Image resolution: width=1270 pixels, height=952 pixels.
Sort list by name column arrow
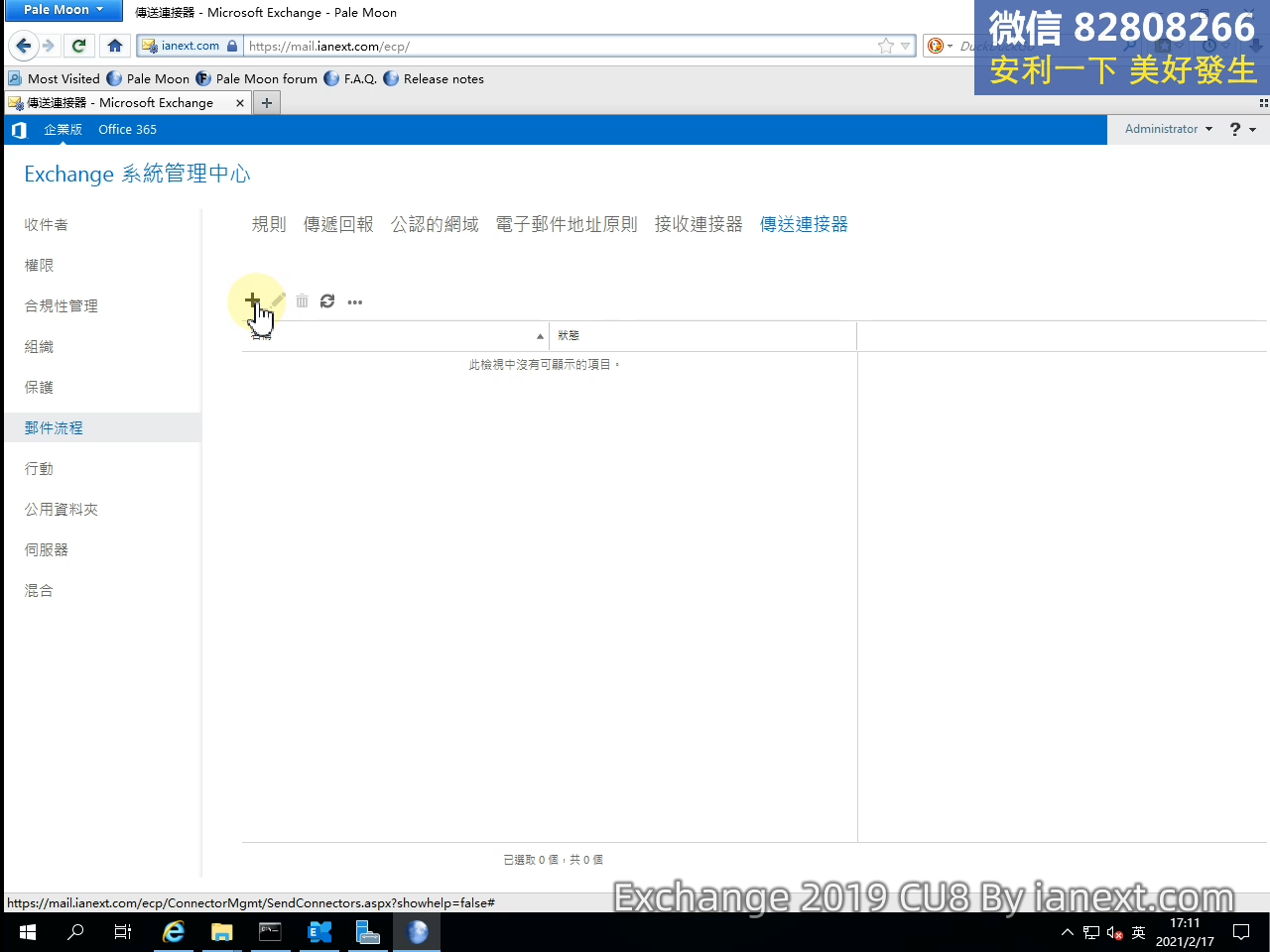[x=540, y=336]
